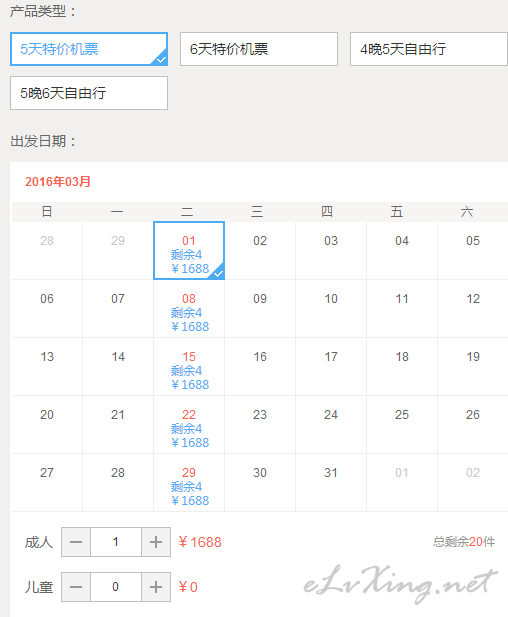Decrease children count with minus button
Image resolution: width=508 pixels, height=617 pixels.
click(76, 587)
